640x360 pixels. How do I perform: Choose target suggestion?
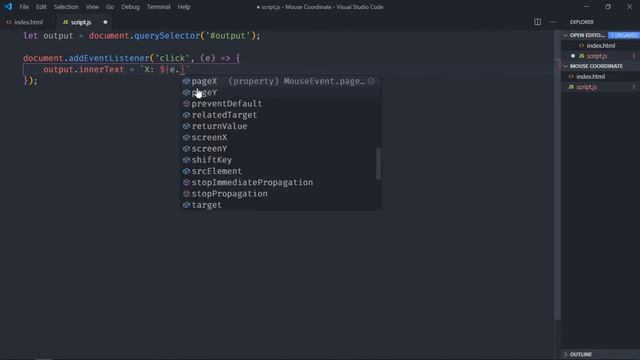click(x=207, y=205)
